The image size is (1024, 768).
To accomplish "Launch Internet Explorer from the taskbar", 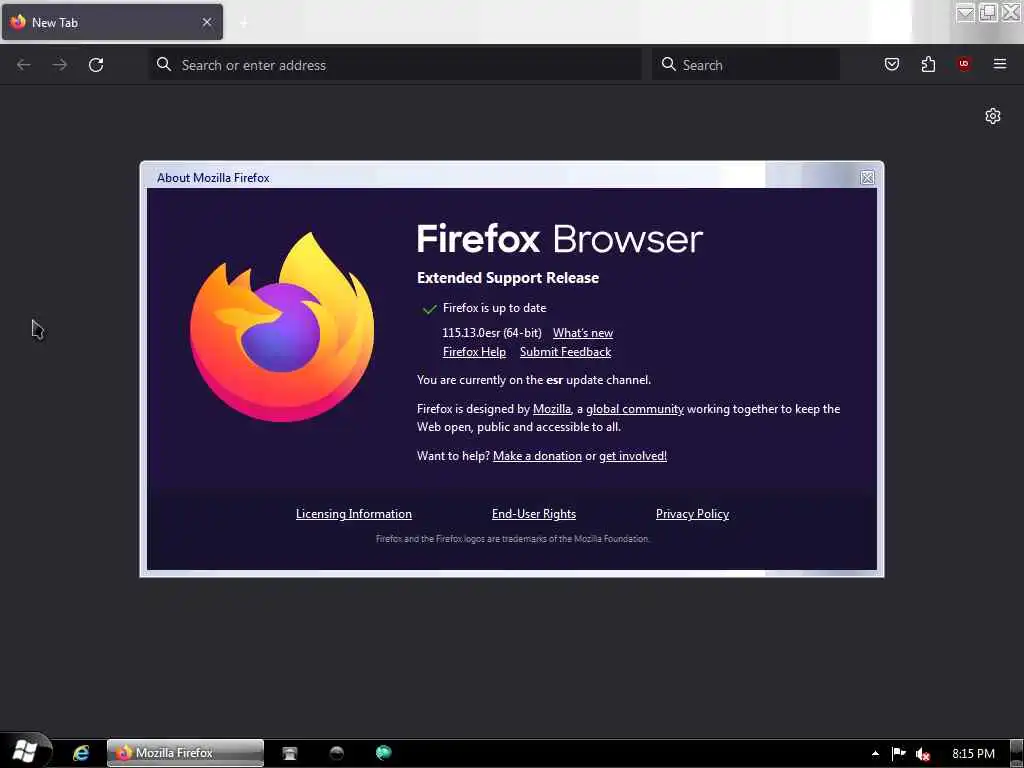I will coord(80,753).
